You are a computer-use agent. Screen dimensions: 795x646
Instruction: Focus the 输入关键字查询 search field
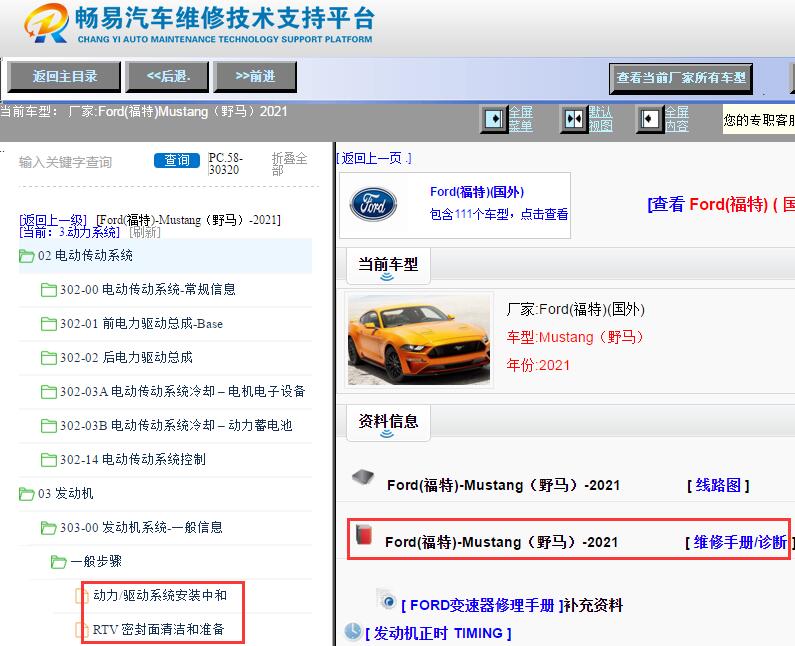(x=81, y=162)
